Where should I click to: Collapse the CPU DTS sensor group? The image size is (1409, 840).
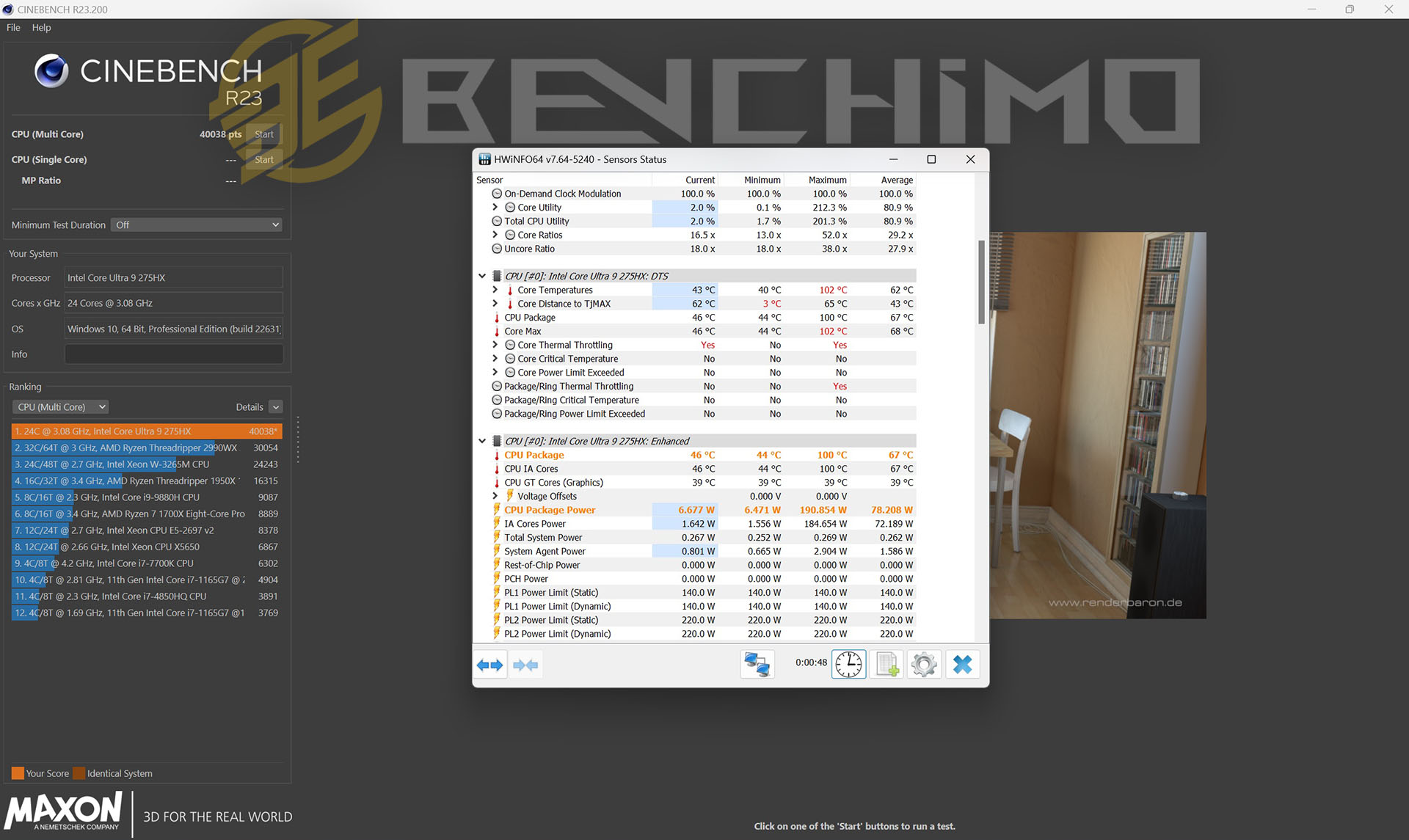click(x=482, y=277)
